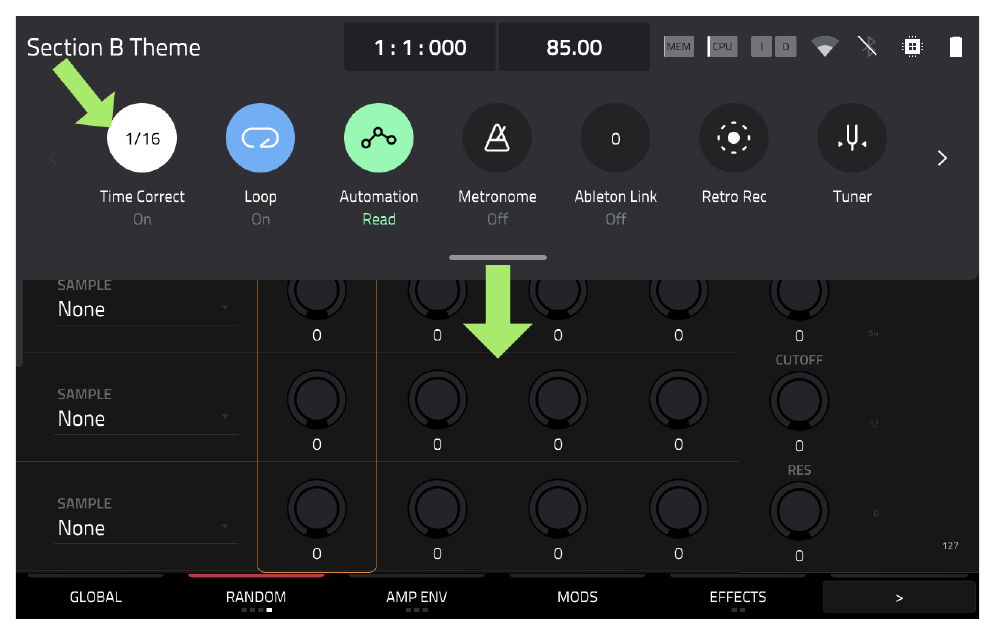Open Bluetooth settings from the crossed-out icon
Viewport: 996px width, 636px height.
[868, 46]
